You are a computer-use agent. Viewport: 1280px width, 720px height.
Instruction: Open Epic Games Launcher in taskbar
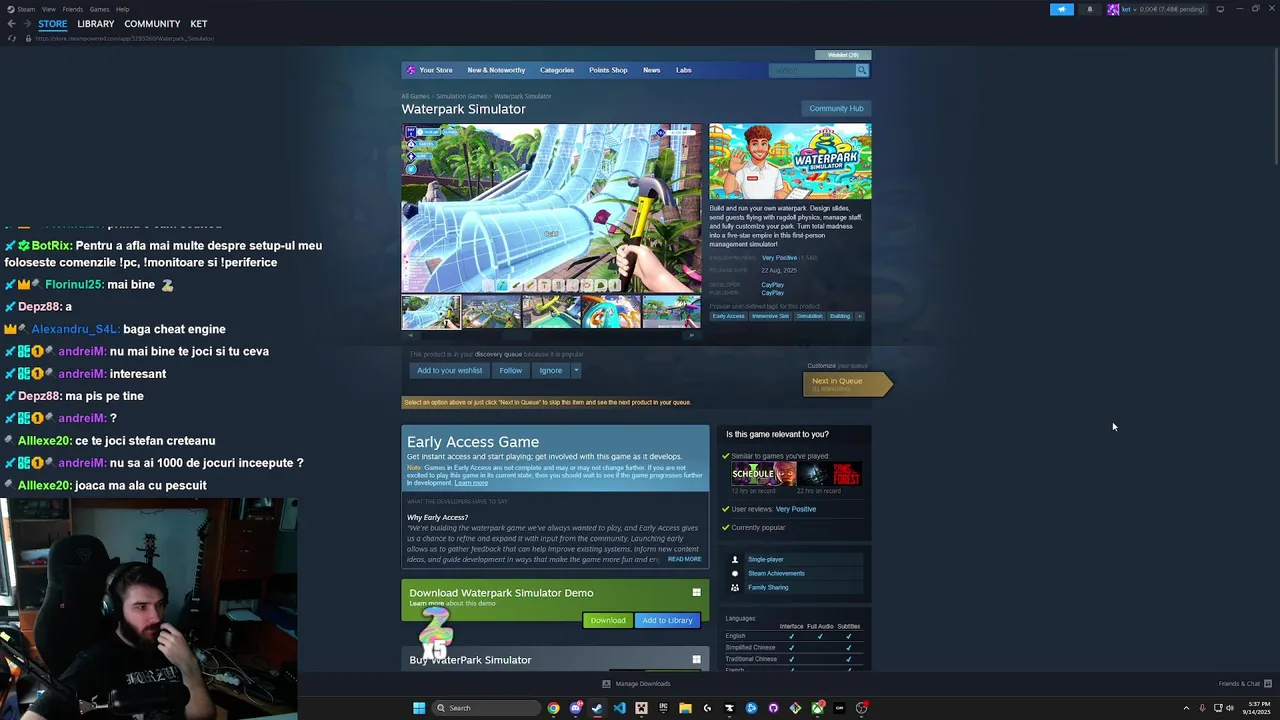coord(663,708)
